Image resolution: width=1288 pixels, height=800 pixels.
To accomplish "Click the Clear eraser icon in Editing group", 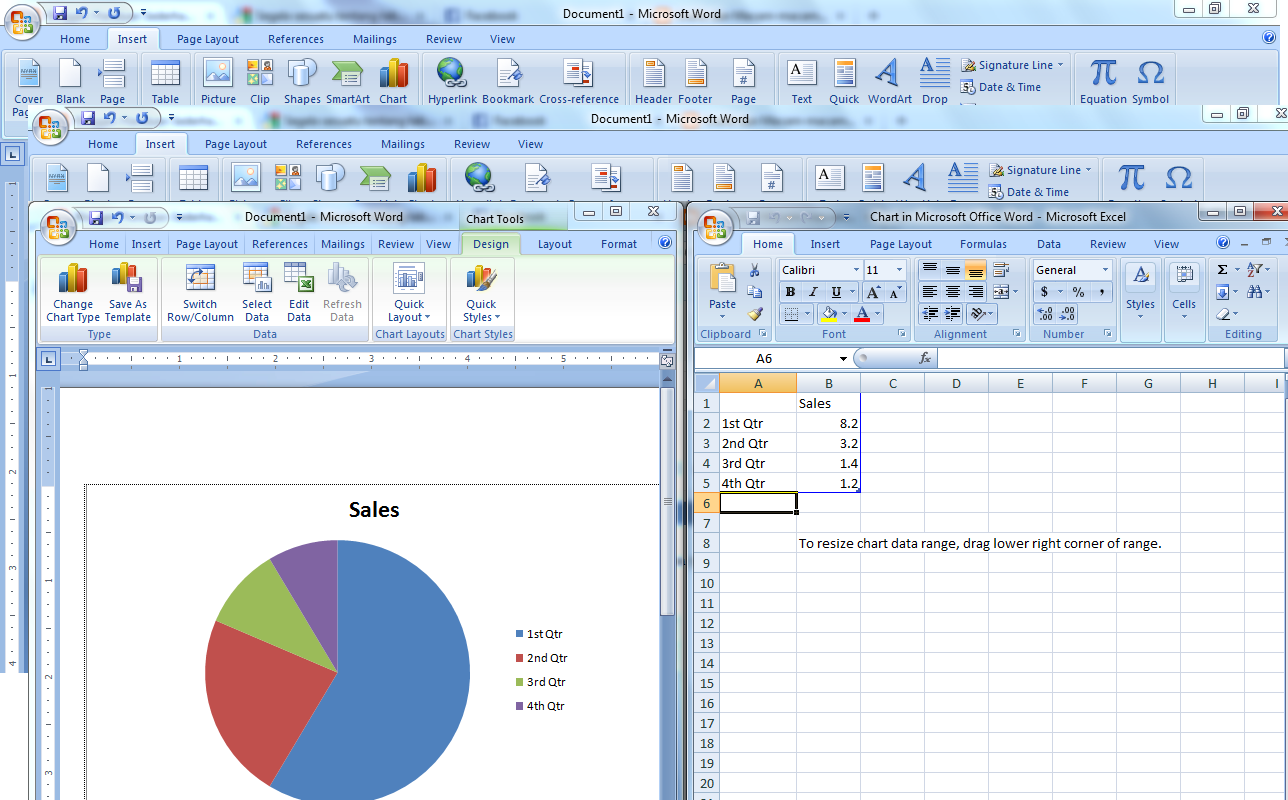I will pyautogui.click(x=1224, y=314).
